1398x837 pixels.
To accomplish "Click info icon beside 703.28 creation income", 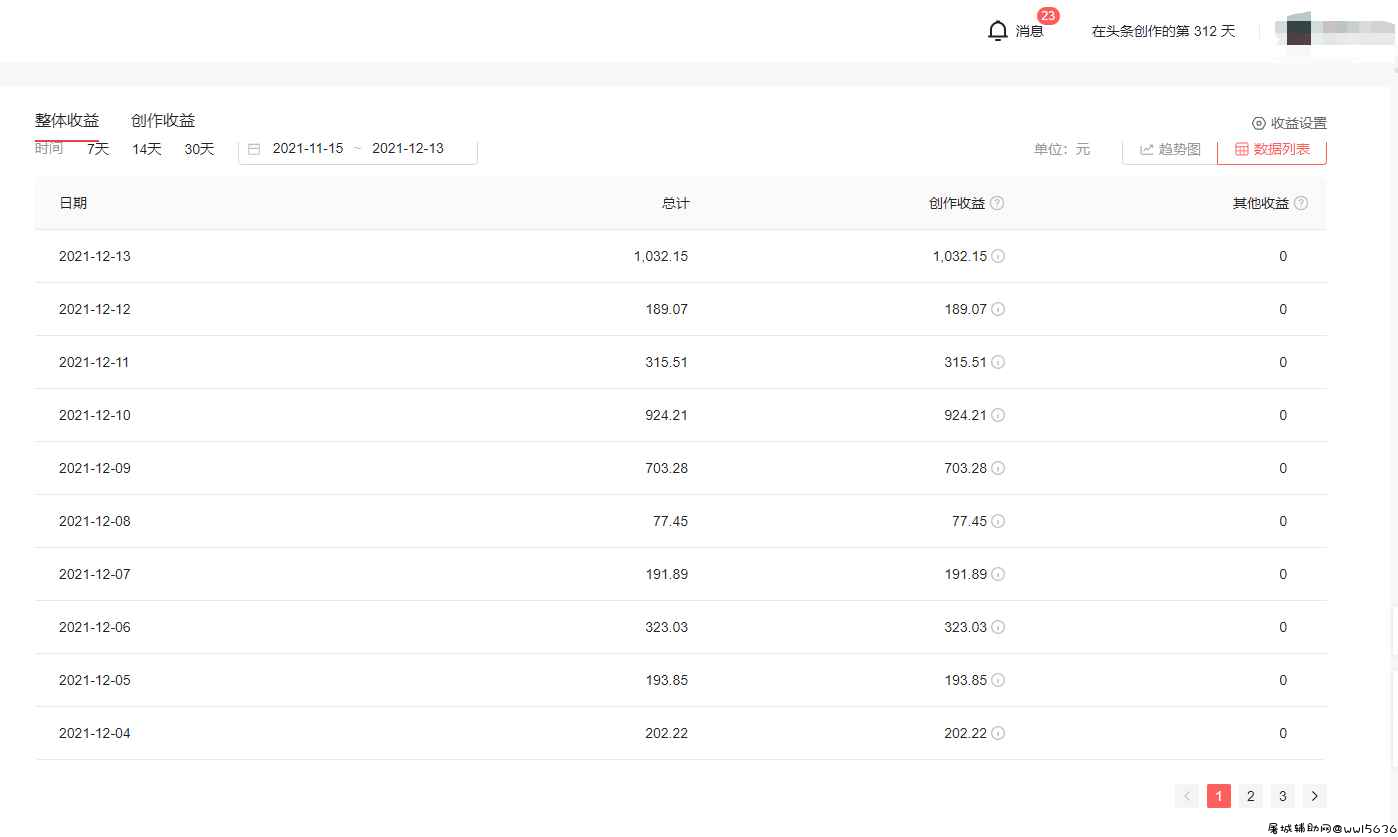I will point(998,468).
